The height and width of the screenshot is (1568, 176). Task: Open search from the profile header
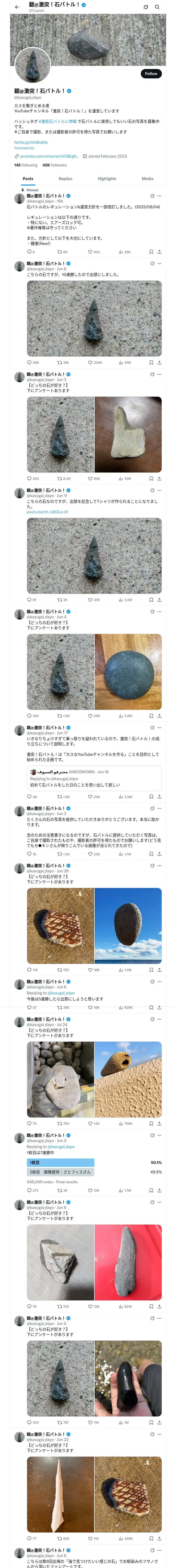click(157, 7)
